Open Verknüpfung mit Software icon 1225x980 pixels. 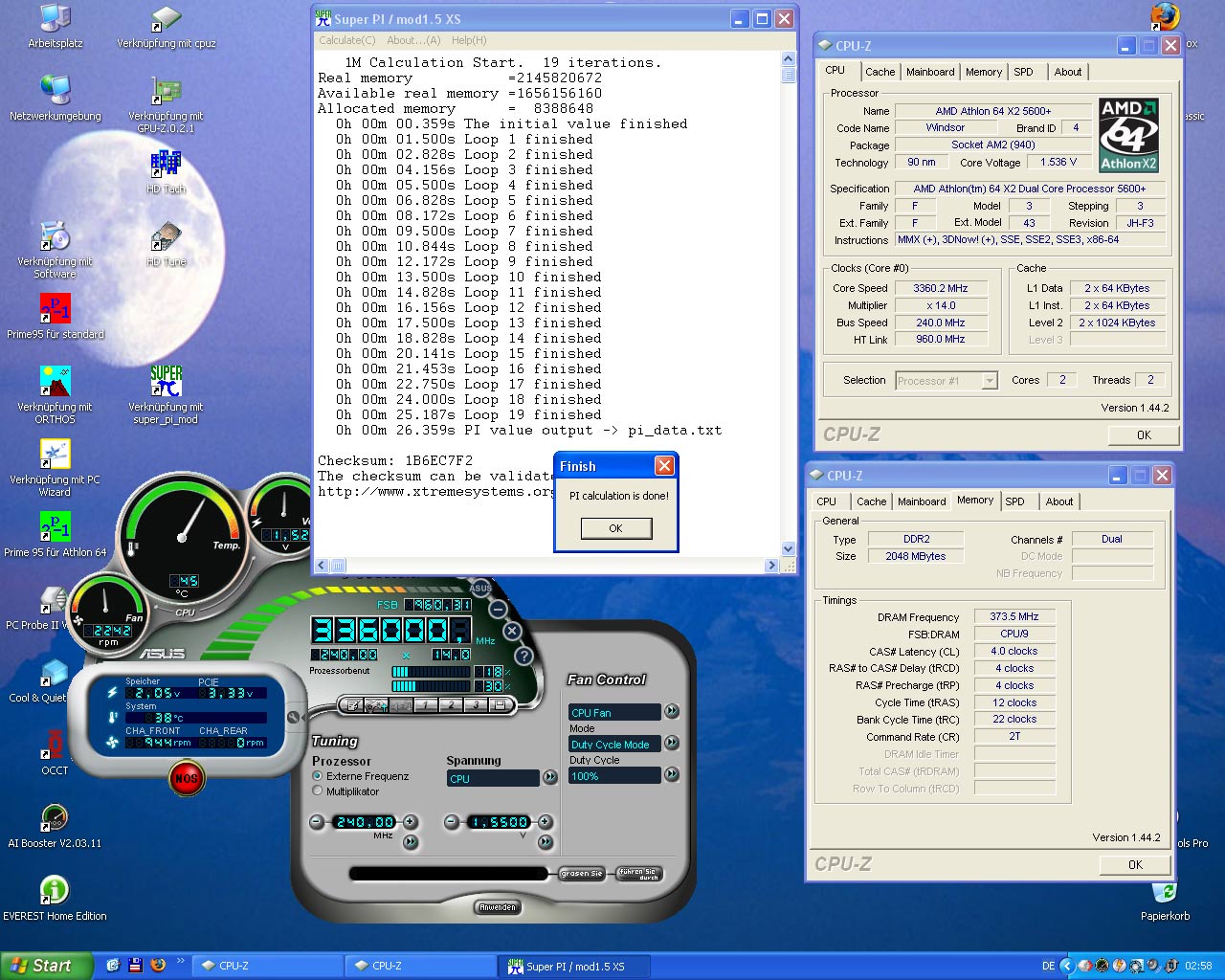[x=56, y=250]
